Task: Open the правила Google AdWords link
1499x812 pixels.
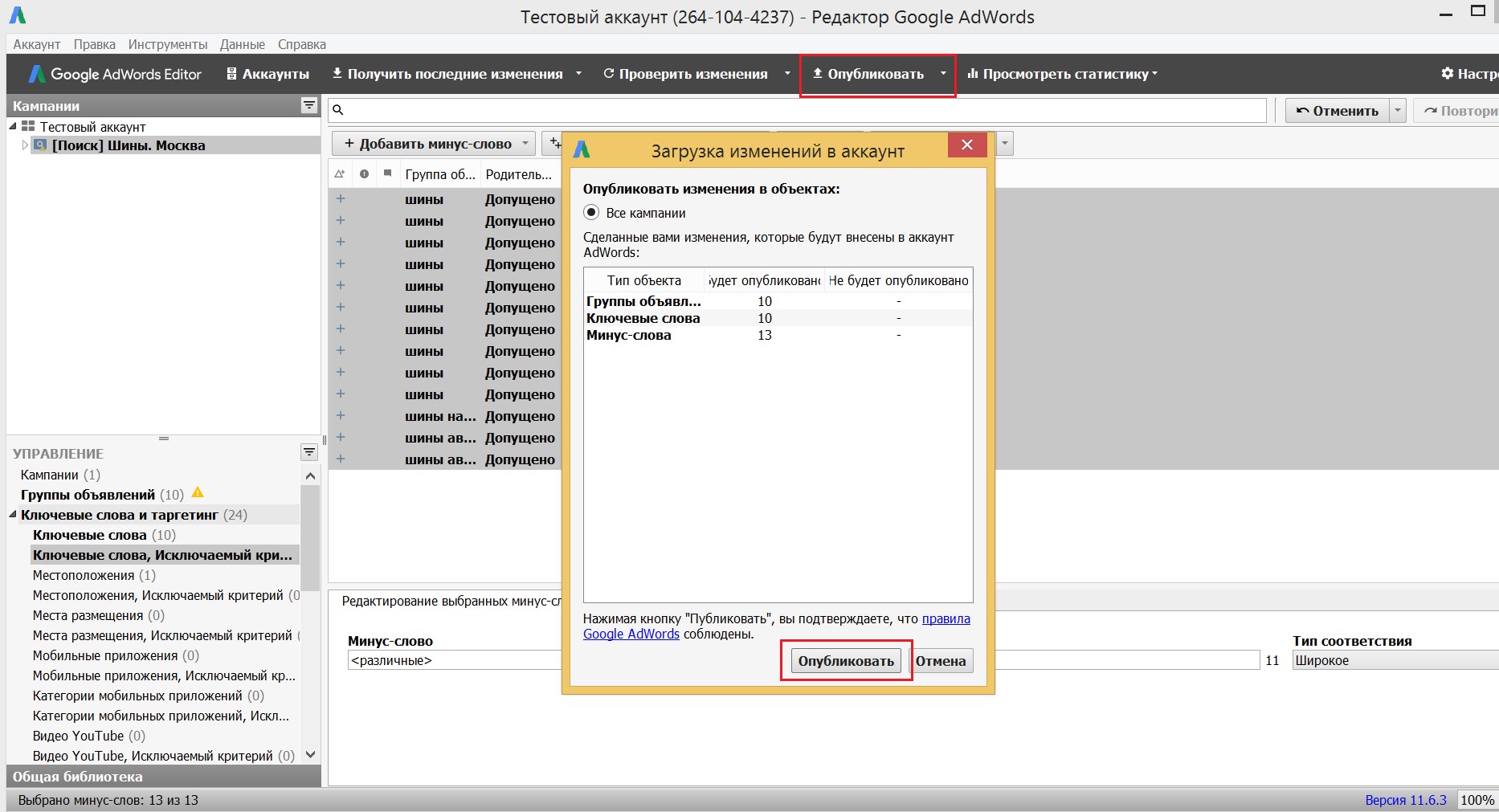Action: point(946,618)
